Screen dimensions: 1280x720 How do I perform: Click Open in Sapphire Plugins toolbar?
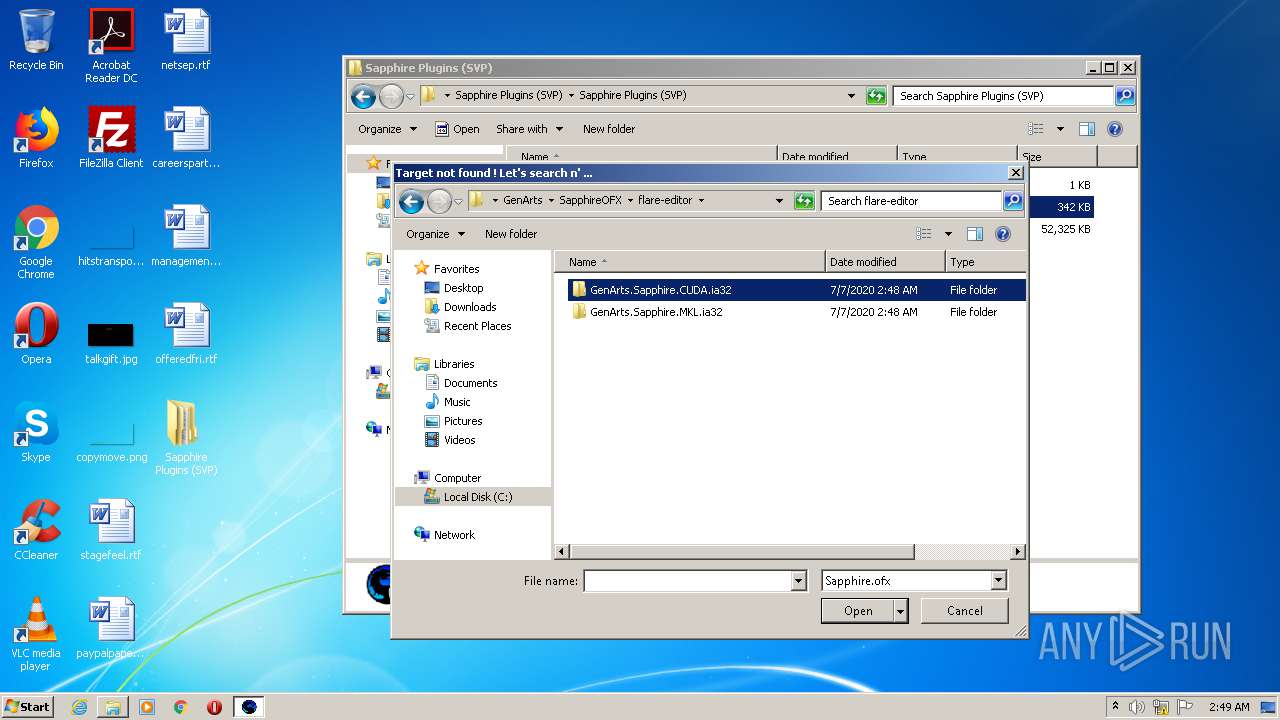(x=458, y=129)
